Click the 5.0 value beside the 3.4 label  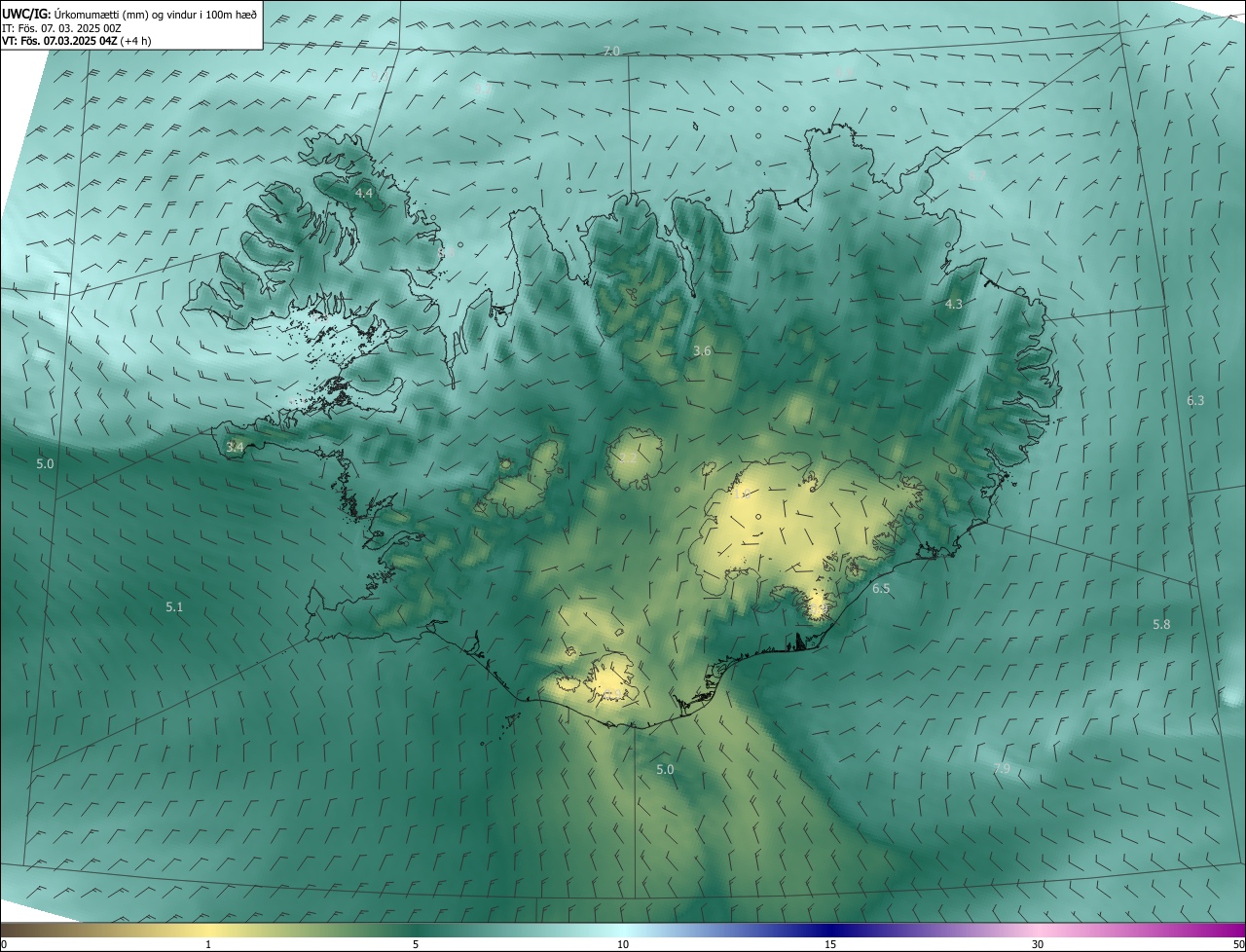(x=45, y=463)
